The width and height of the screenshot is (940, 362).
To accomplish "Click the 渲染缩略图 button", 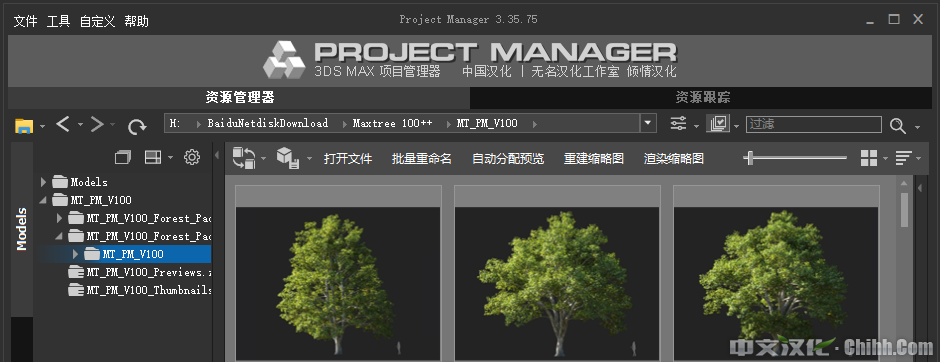I will 674,159.
